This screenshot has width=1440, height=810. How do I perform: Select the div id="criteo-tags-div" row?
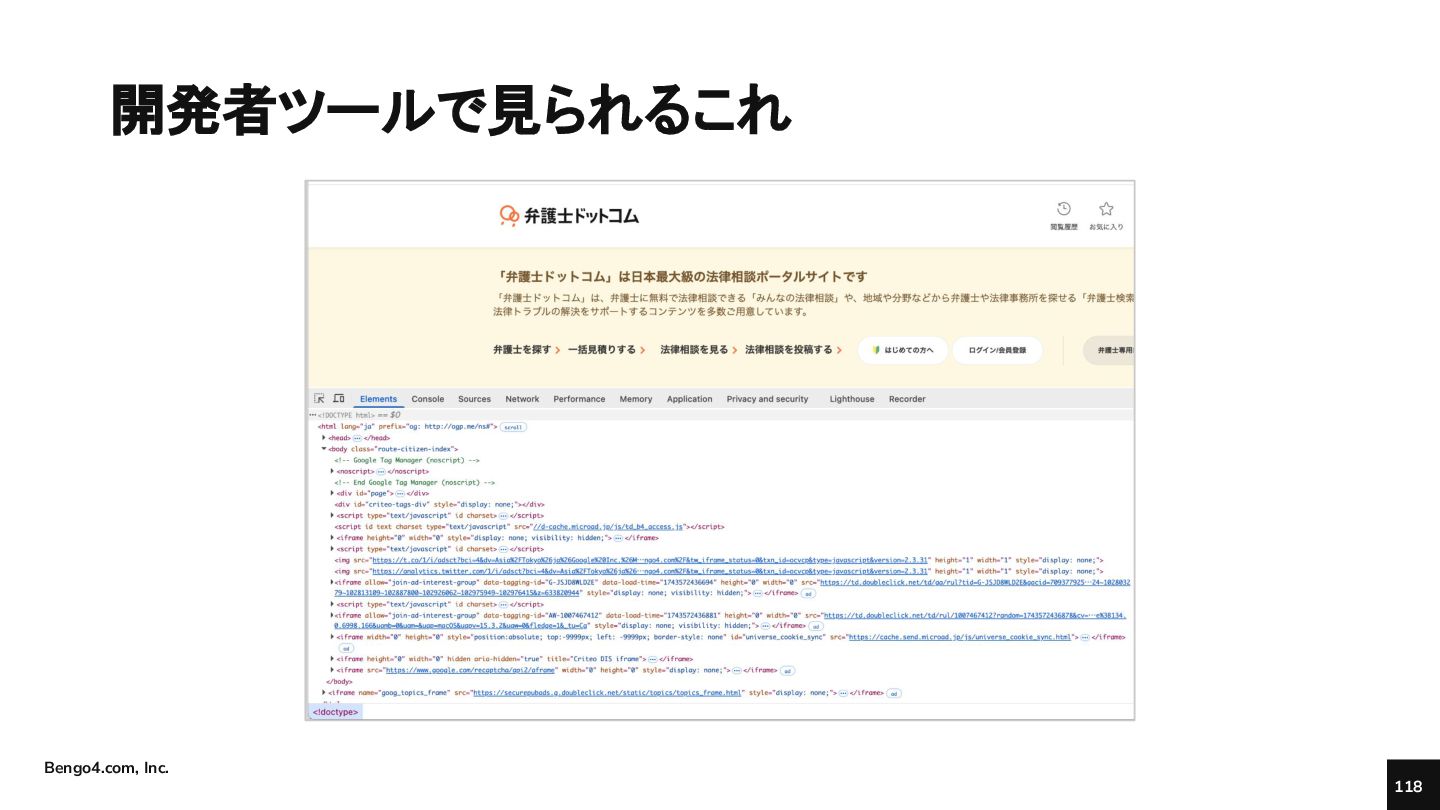click(x=439, y=504)
